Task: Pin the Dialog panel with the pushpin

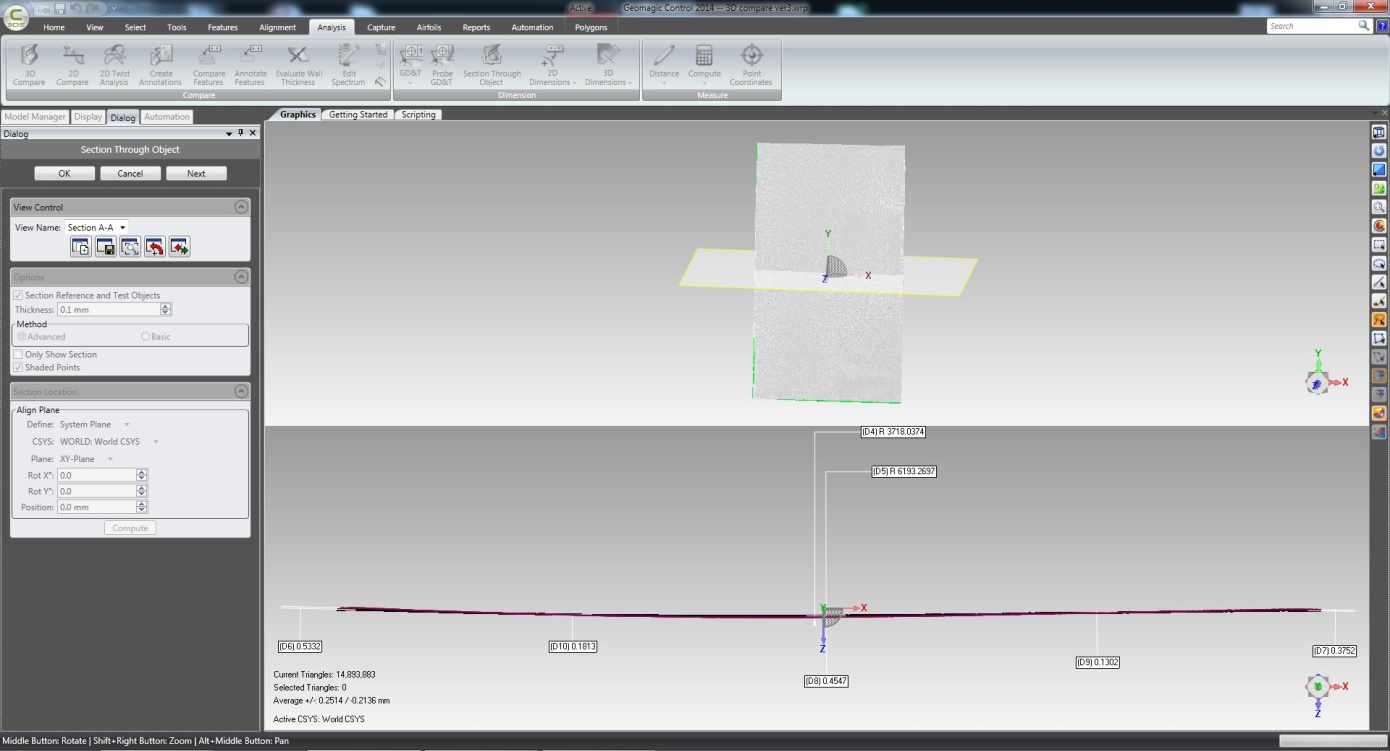Action: point(240,133)
